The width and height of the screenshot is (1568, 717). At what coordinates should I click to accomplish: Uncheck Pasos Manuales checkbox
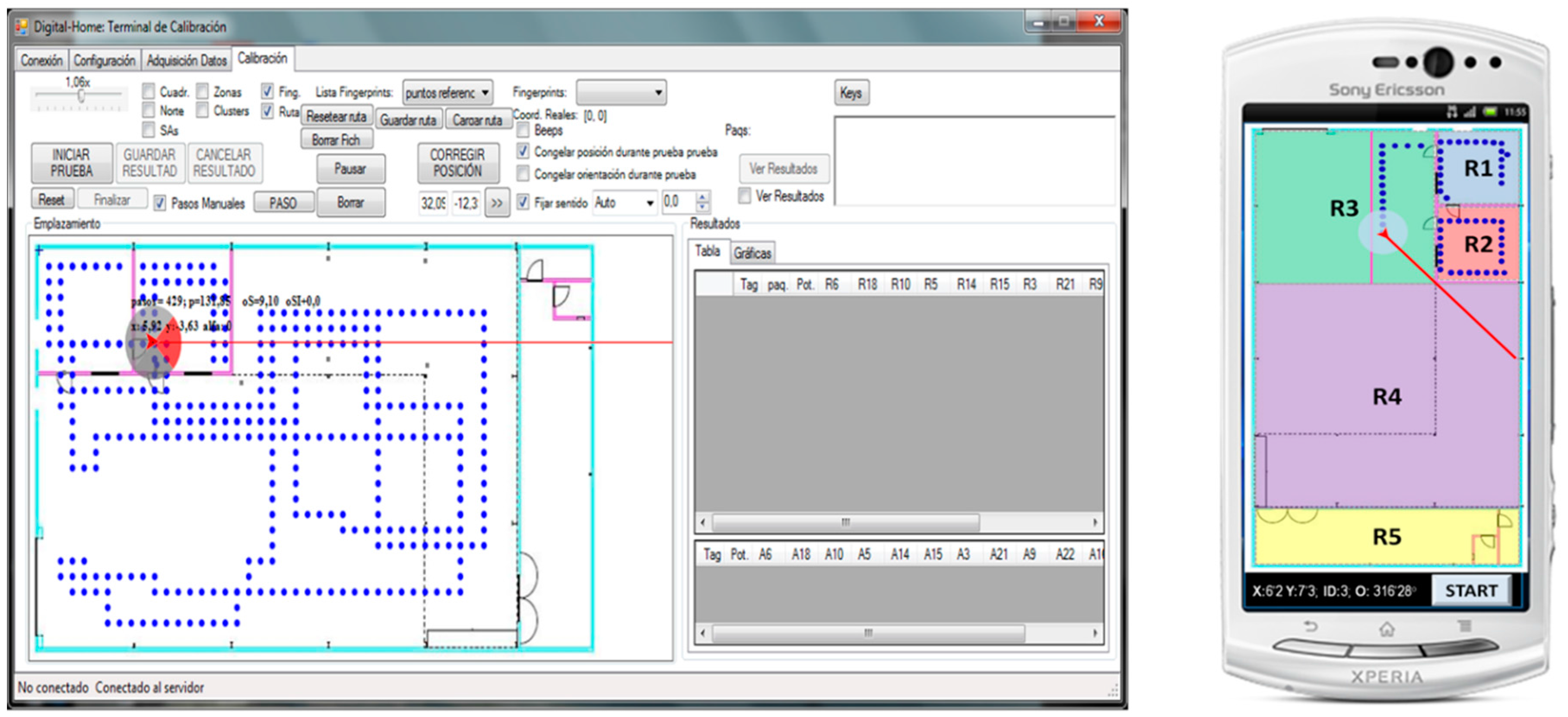click(160, 203)
